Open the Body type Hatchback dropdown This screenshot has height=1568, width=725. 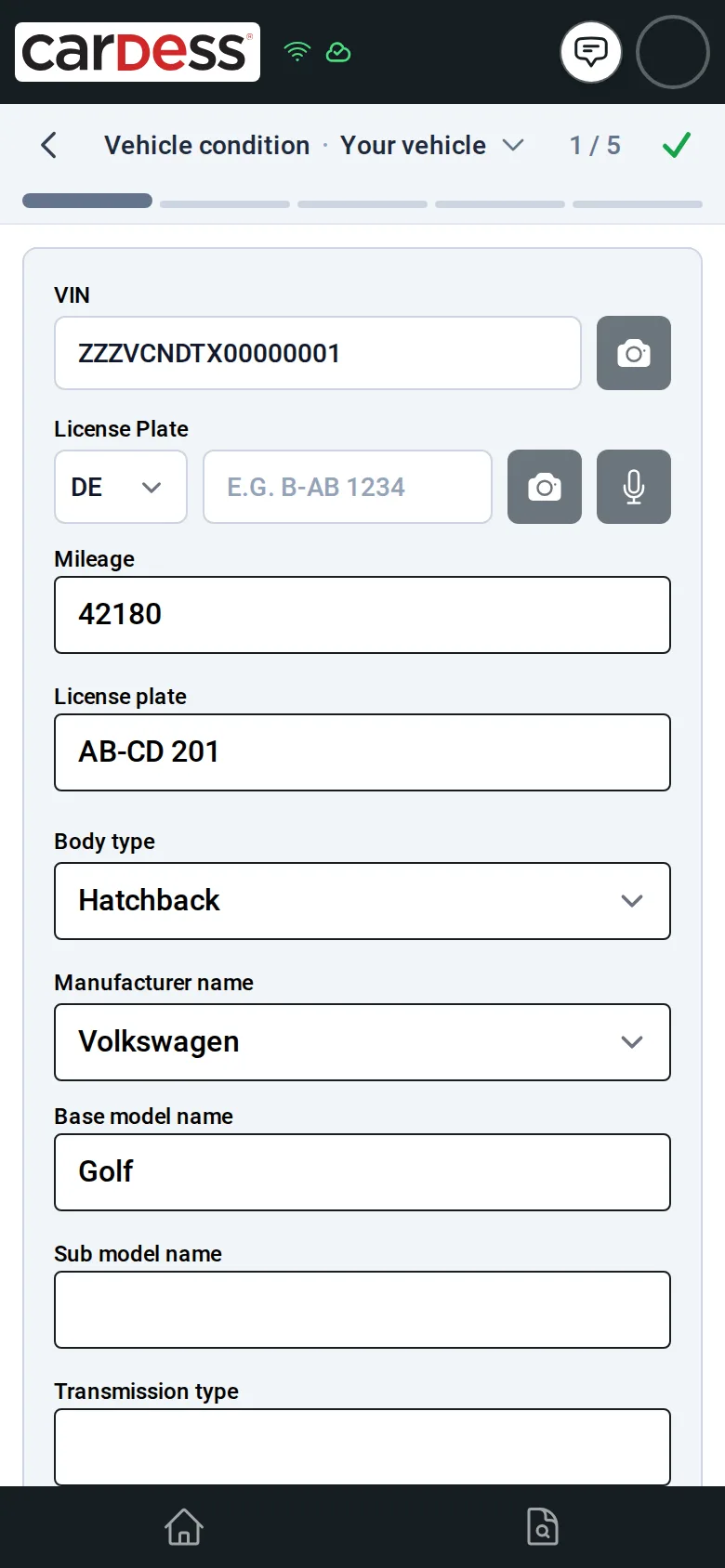tap(362, 901)
